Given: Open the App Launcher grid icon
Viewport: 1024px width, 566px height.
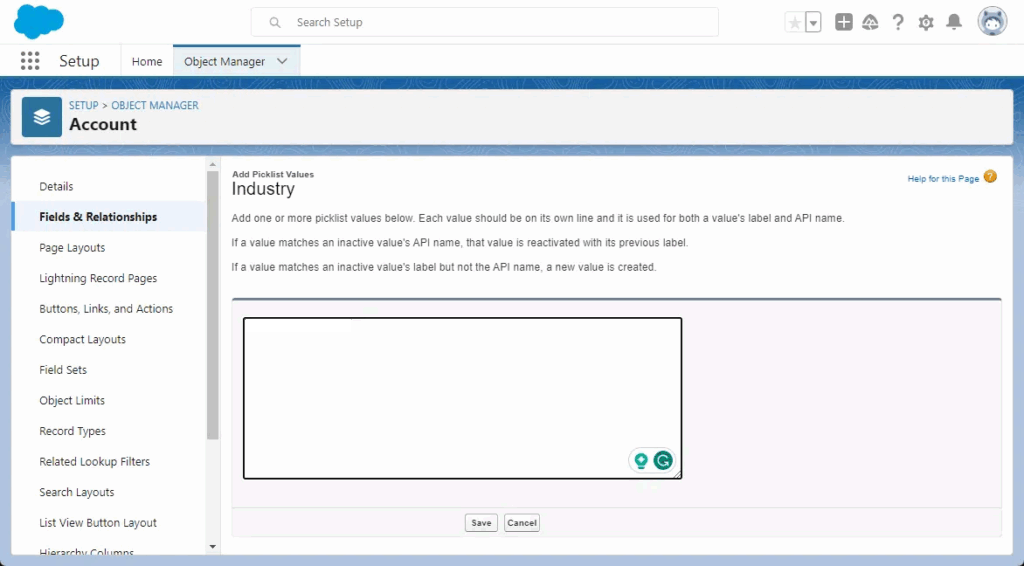Looking at the screenshot, I should 30,61.
